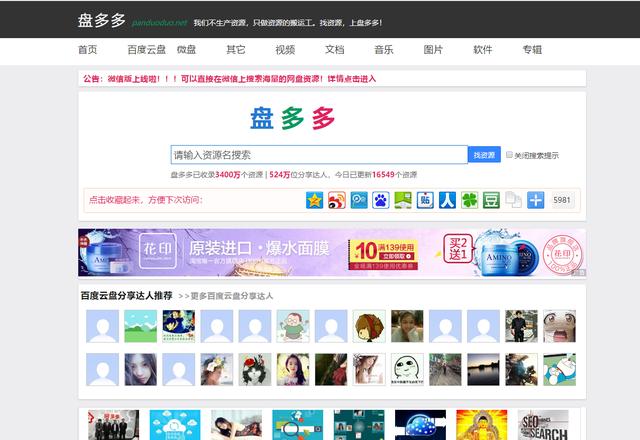640x440 pixels.
Task: Open the light blue cloud storage thumbnail
Action: point(175,425)
